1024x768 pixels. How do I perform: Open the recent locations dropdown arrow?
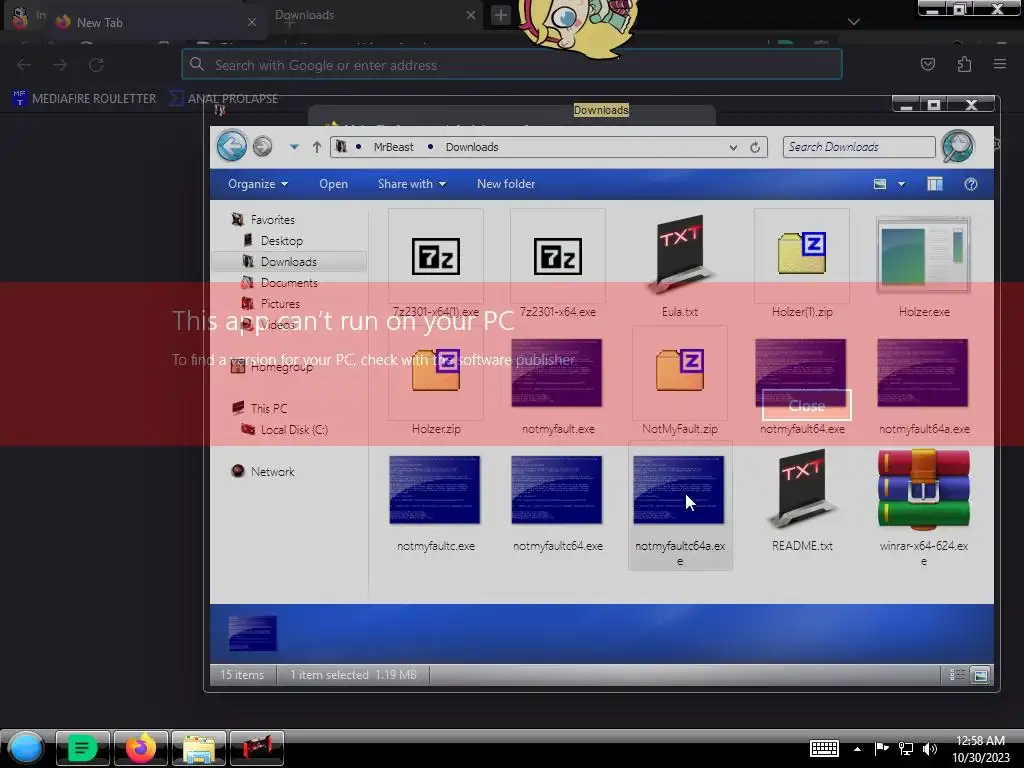pos(294,147)
